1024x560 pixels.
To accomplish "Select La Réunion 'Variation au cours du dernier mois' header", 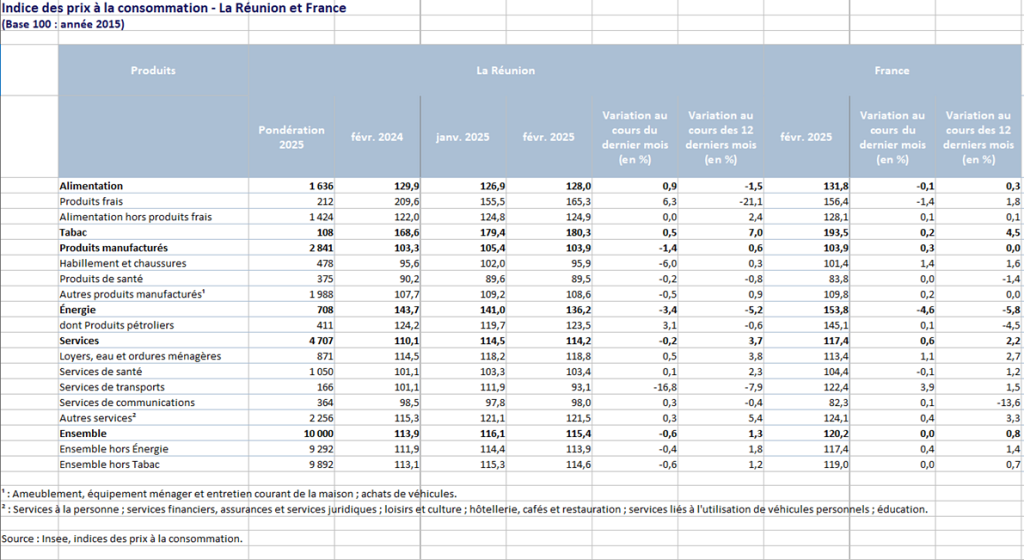I will (x=635, y=137).
